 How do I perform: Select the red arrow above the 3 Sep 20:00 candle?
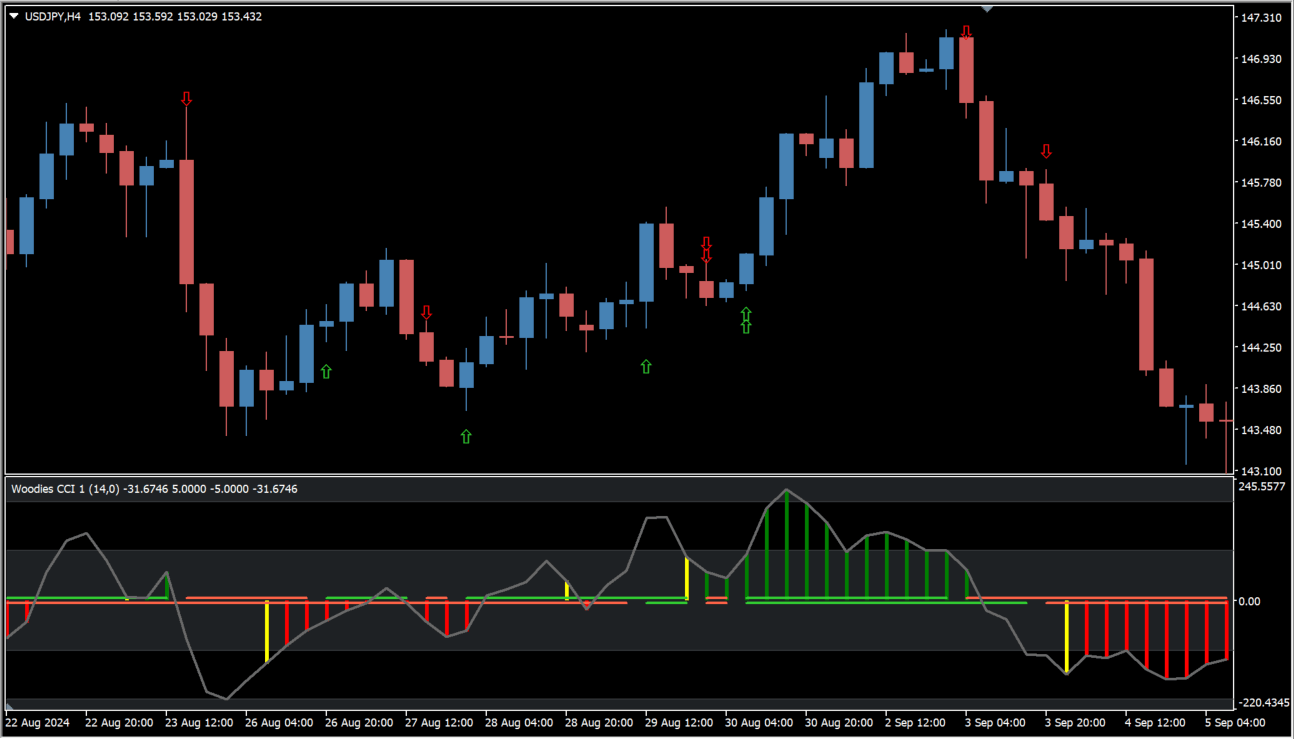[x=1046, y=151]
